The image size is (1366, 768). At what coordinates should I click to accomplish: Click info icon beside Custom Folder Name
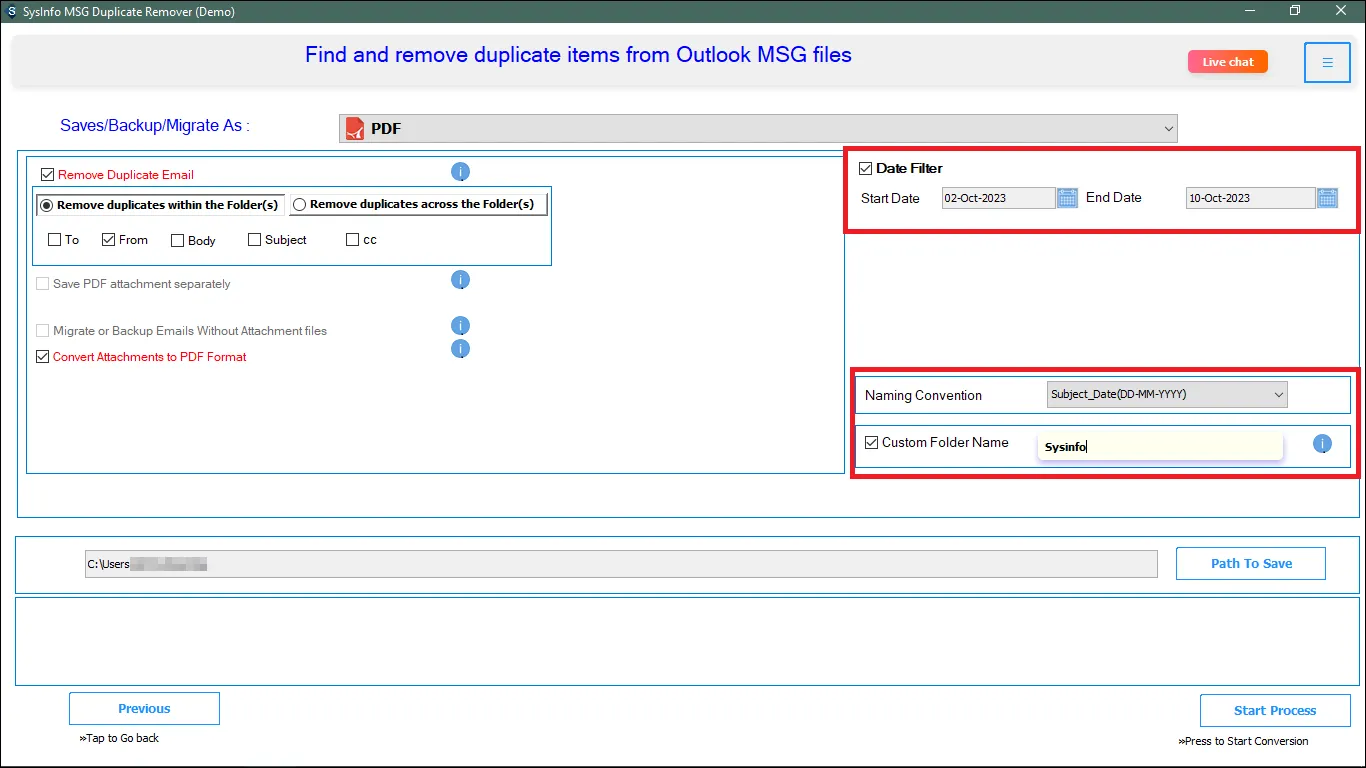click(1322, 444)
